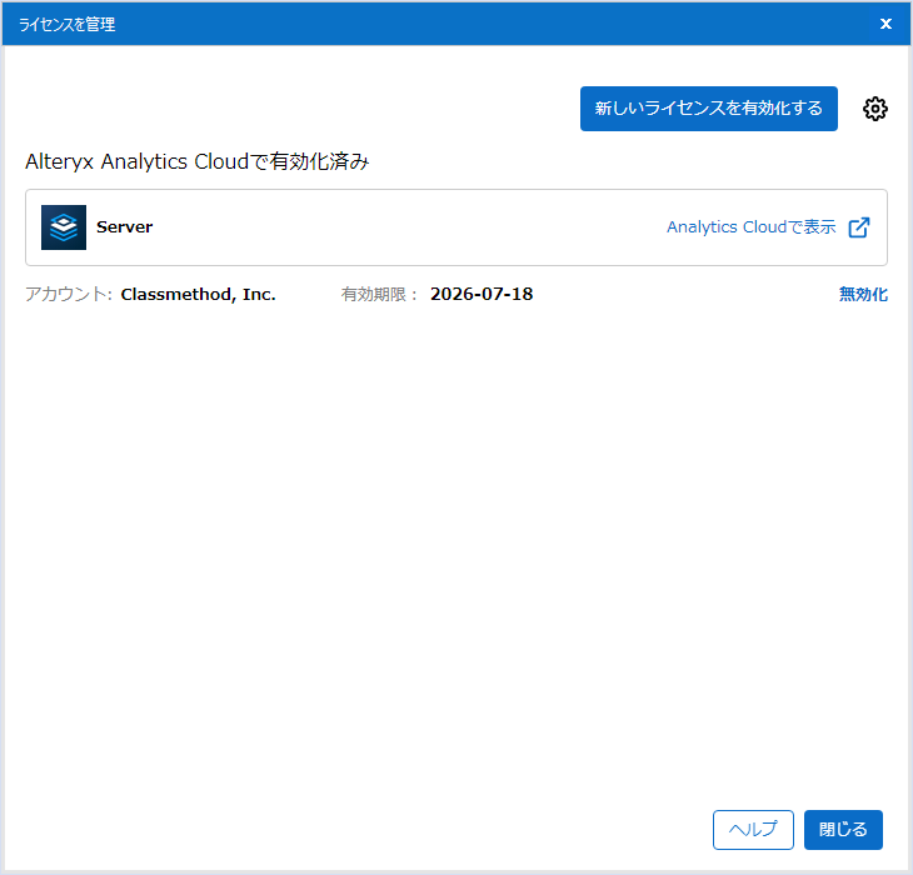Click the external link arrow icon
This screenshot has height=875, width=913.
[859, 227]
